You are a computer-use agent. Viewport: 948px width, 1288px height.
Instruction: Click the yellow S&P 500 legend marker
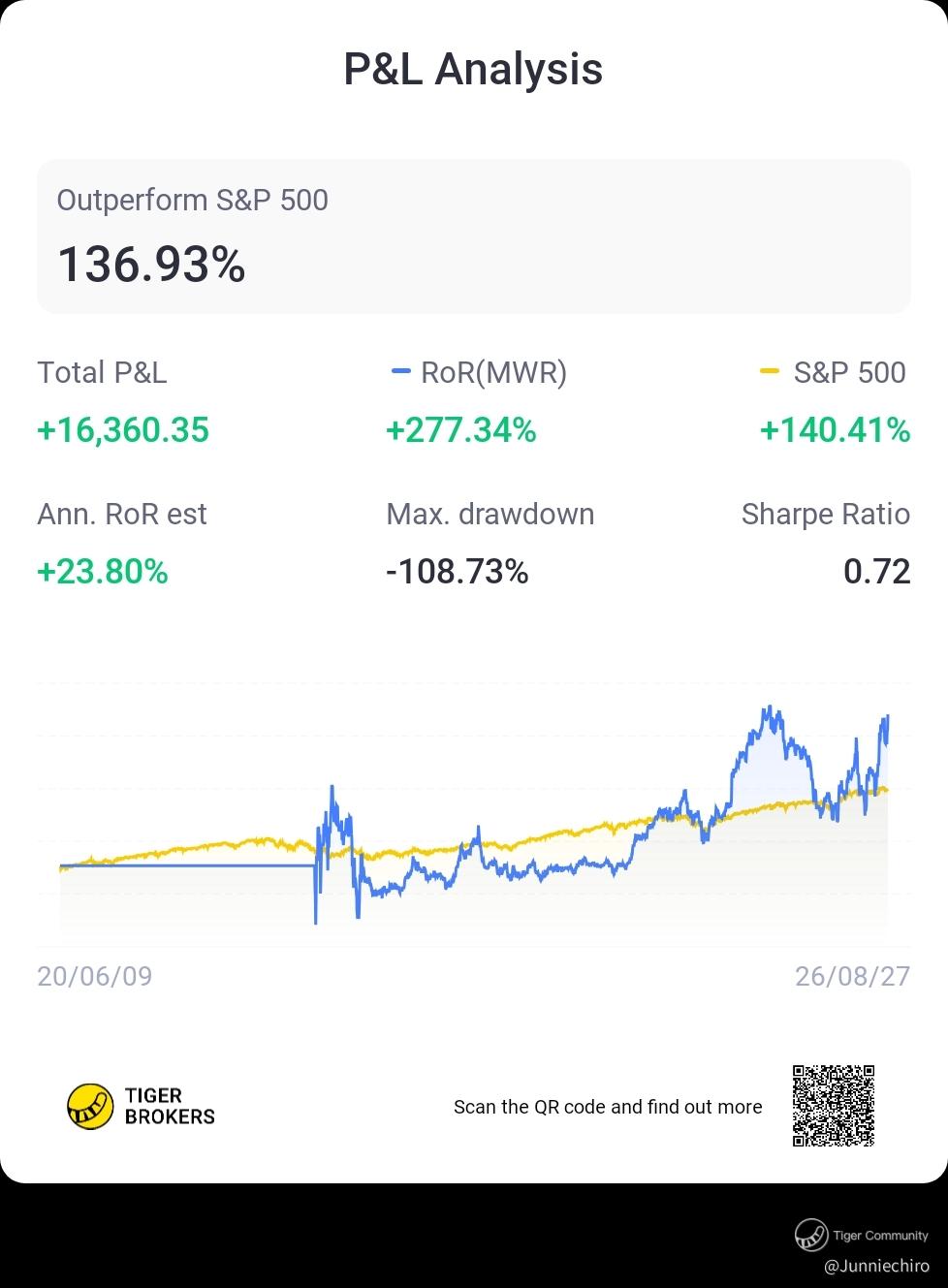(770, 372)
